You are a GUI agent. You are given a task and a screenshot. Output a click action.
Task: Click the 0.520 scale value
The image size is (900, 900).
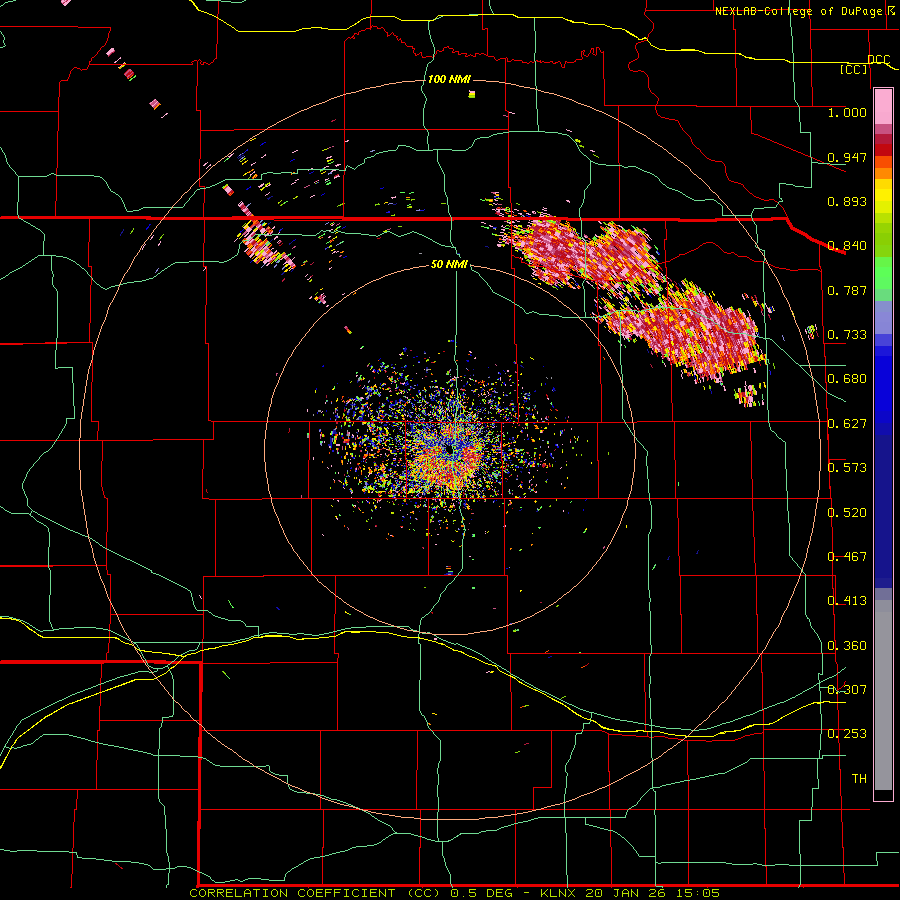tap(847, 513)
